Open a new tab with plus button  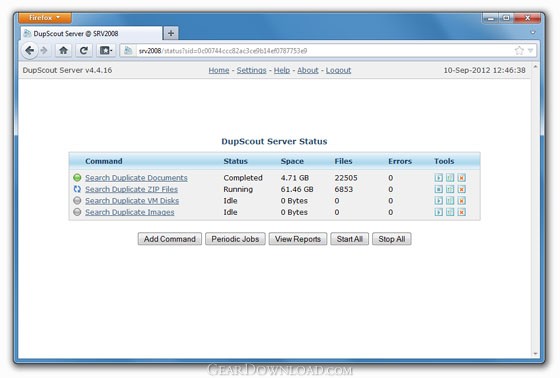171,33
